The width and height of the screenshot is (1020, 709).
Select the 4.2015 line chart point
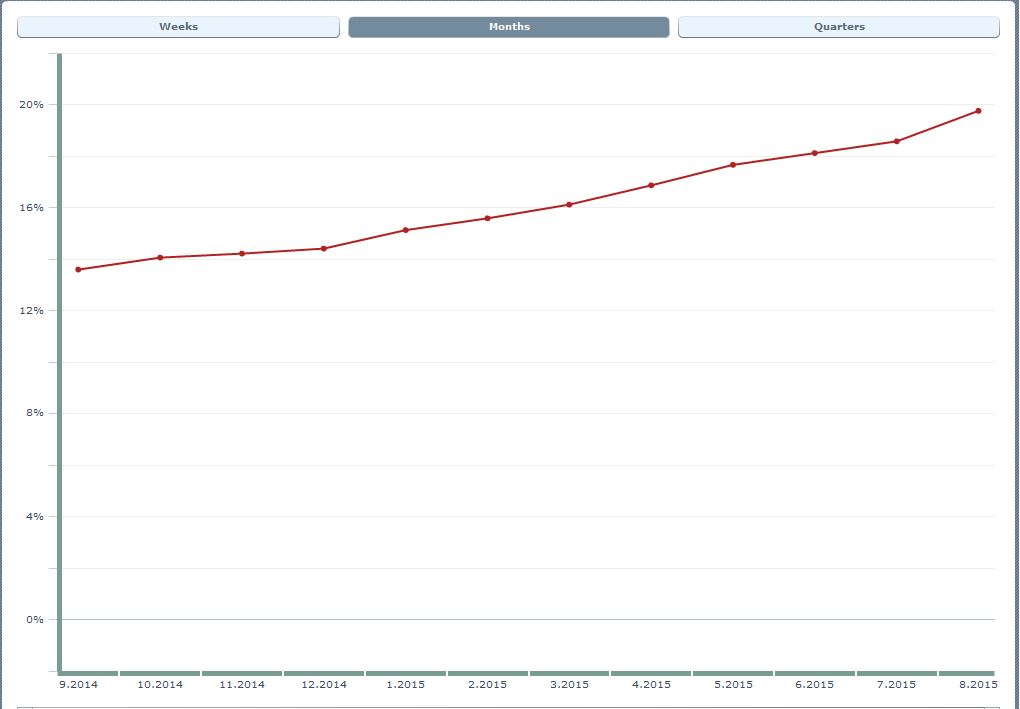click(651, 185)
